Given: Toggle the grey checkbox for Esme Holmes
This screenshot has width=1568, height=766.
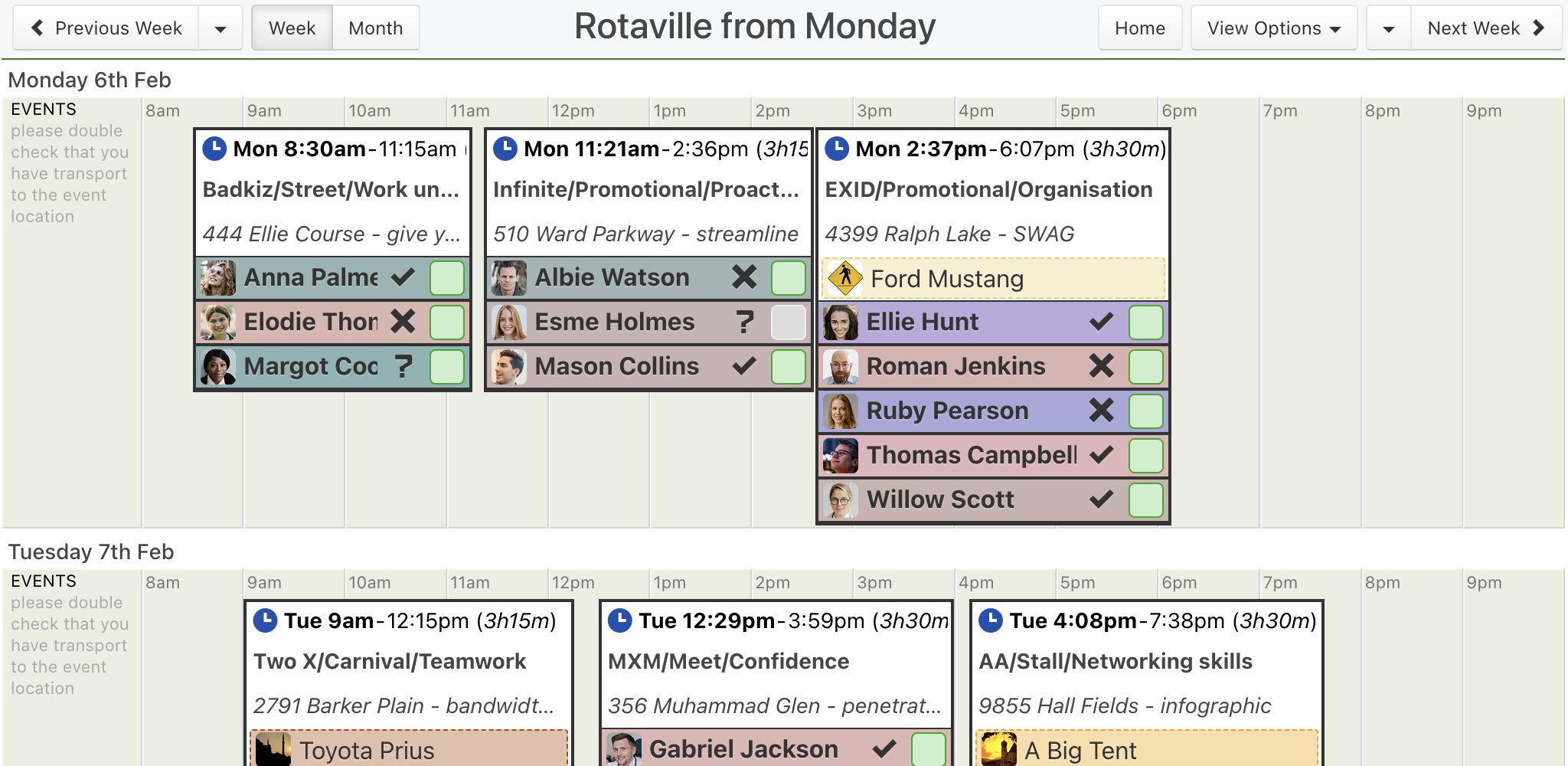Looking at the screenshot, I should coord(788,322).
